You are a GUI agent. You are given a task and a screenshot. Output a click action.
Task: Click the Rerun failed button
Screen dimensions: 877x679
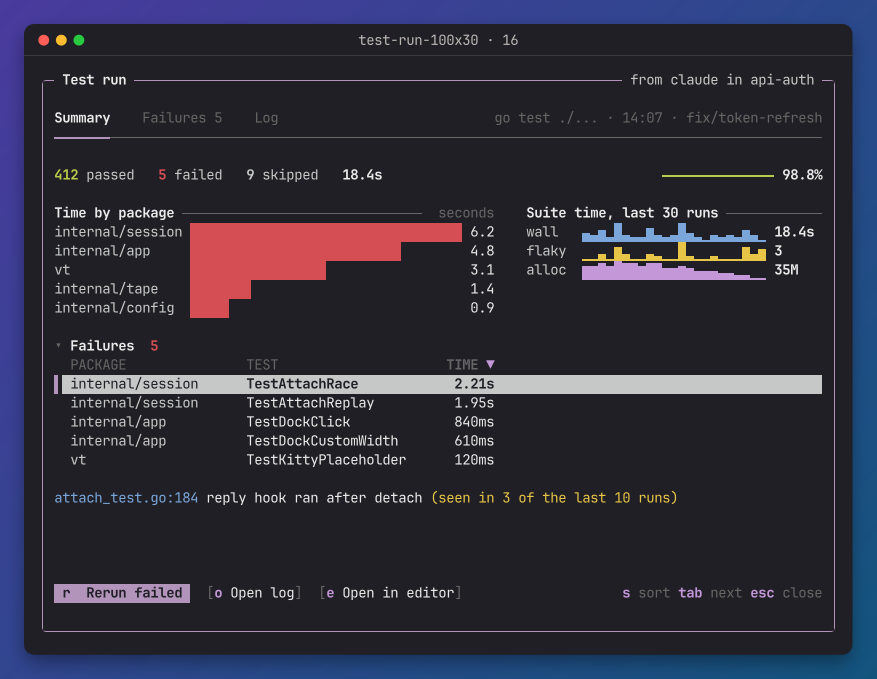coord(122,593)
